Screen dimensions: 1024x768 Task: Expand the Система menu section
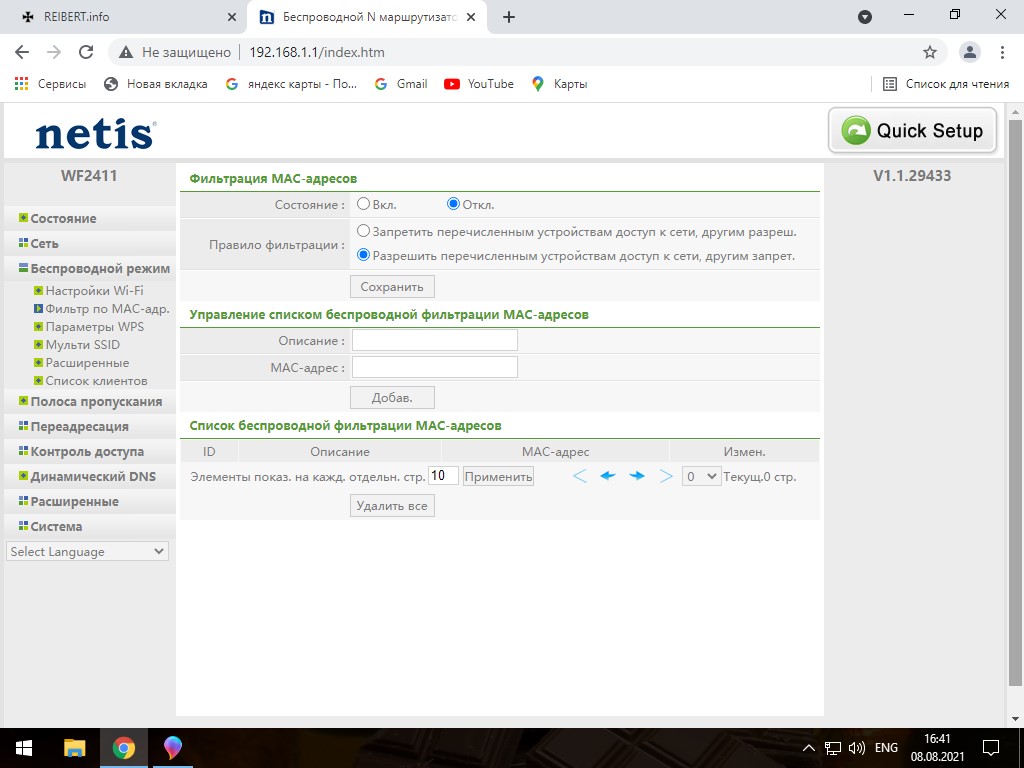[x=50, y=526]
